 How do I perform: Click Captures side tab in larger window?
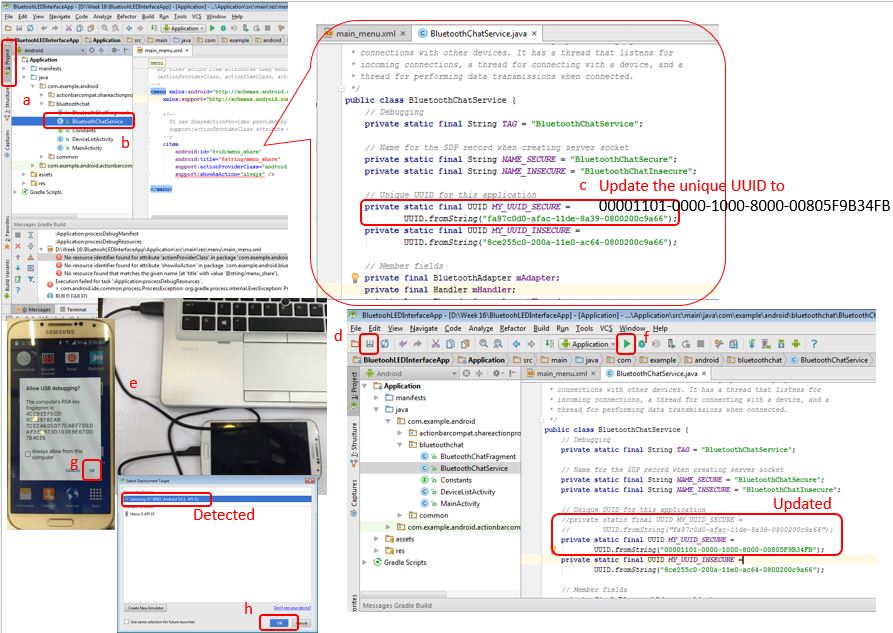pyautogui.click(x=354, y=497)
